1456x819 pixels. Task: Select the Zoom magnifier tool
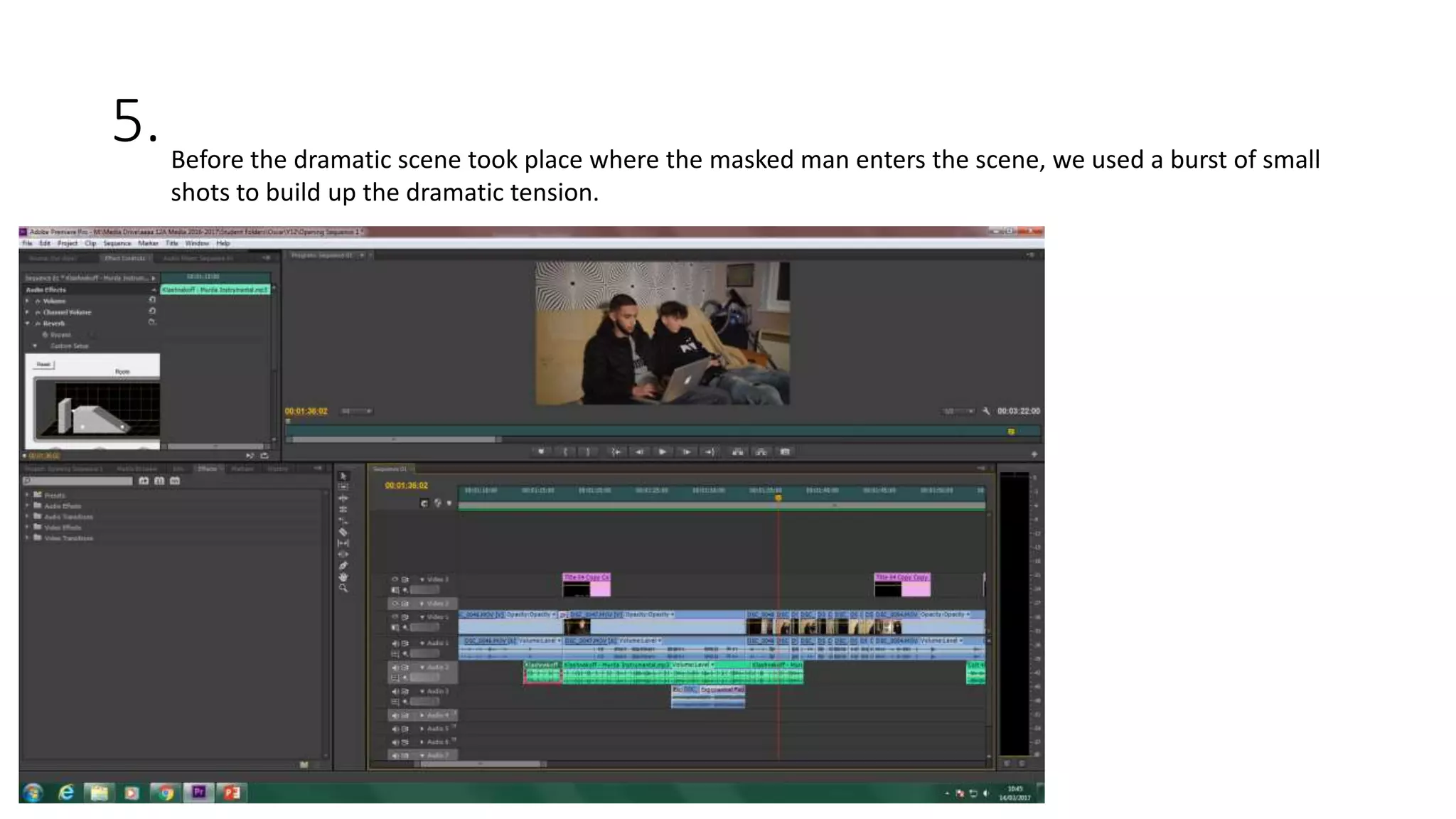click(x=343, y=589)
